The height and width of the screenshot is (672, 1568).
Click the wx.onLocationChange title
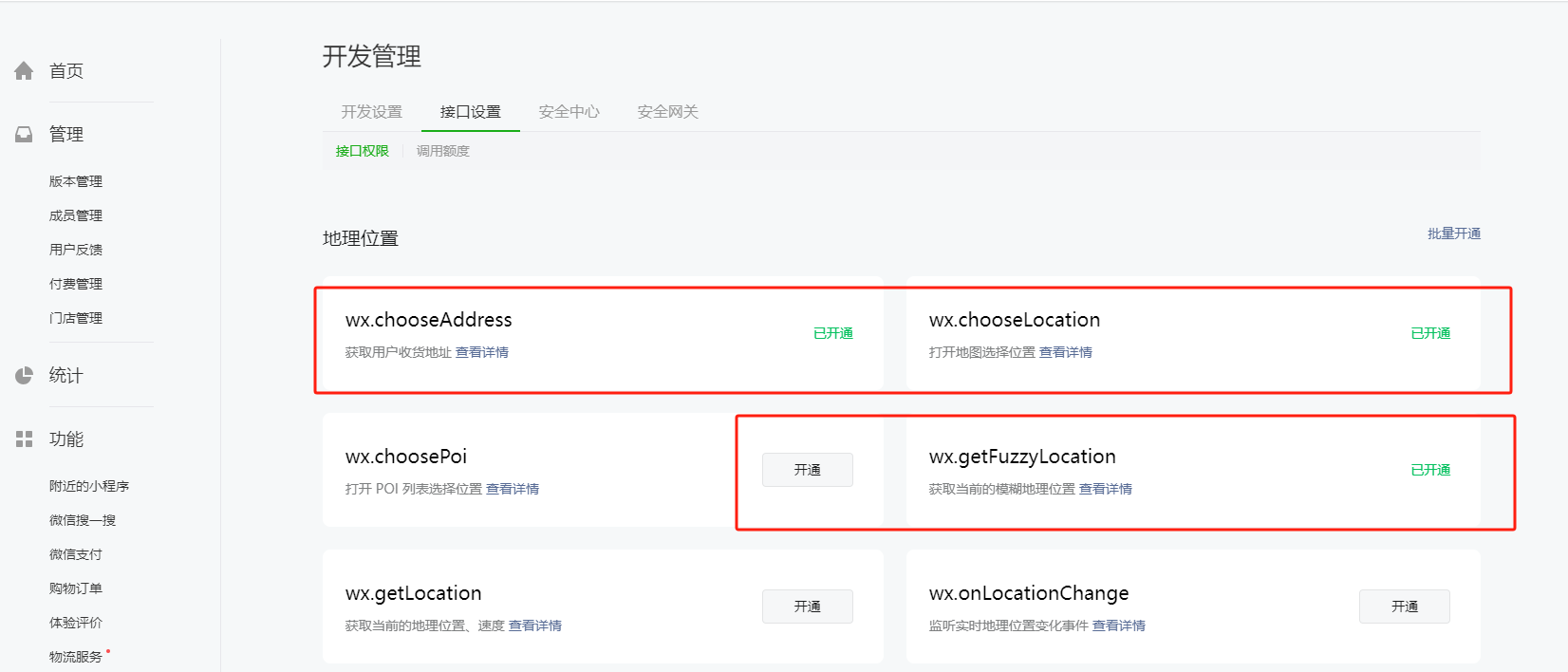point(1029,594)
